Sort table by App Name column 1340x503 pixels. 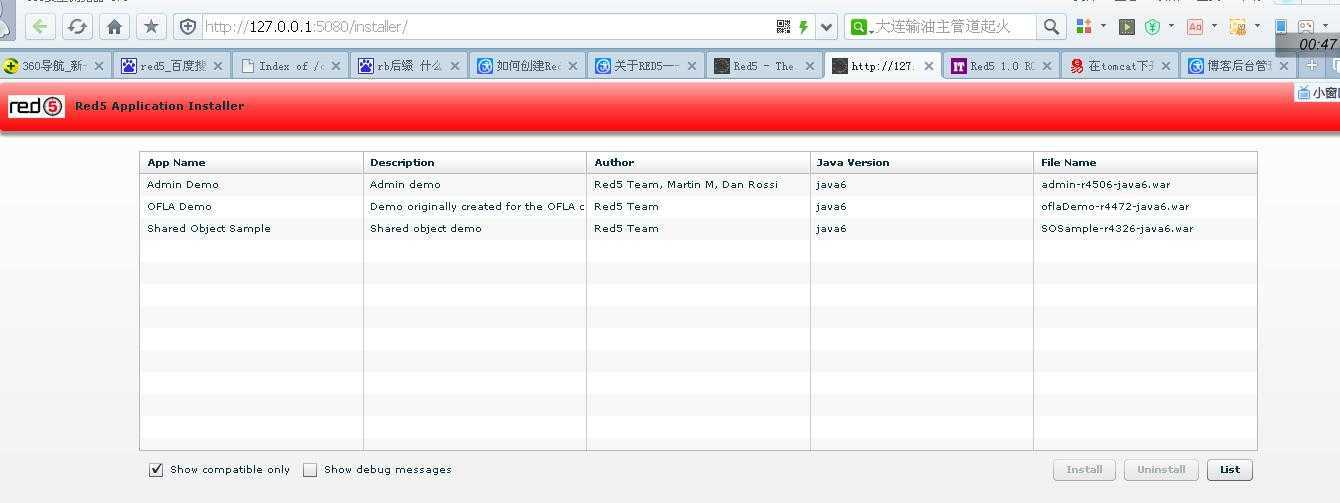pyautogui.click(x=251, y=162)
